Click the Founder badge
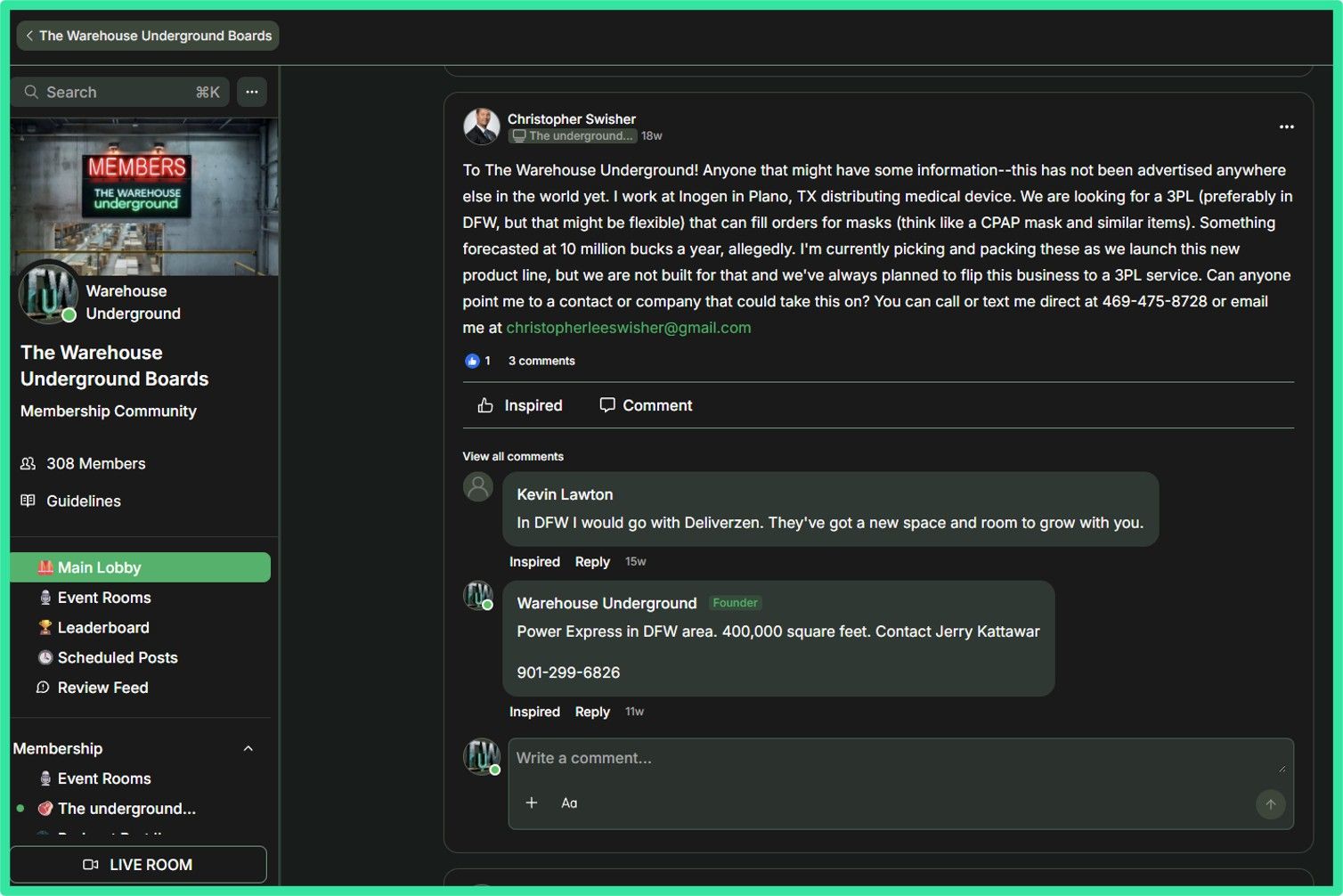 click(735, 603)
